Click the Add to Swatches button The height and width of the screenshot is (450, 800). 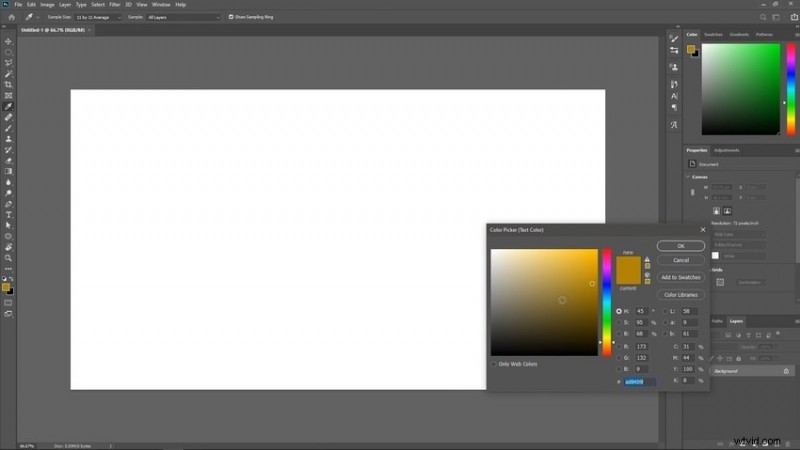pyautogui.click(x=680, y=277)
